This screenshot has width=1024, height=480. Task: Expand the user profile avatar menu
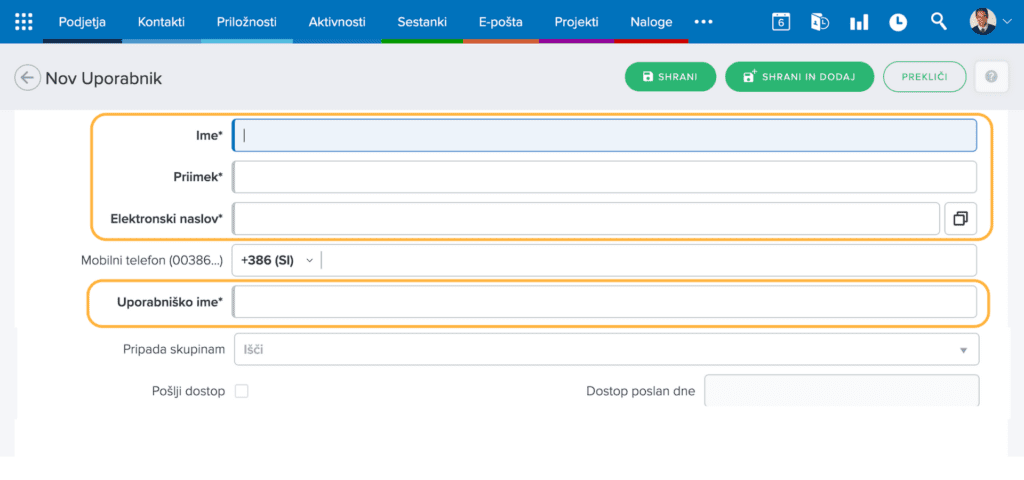(x=990, y=21)
